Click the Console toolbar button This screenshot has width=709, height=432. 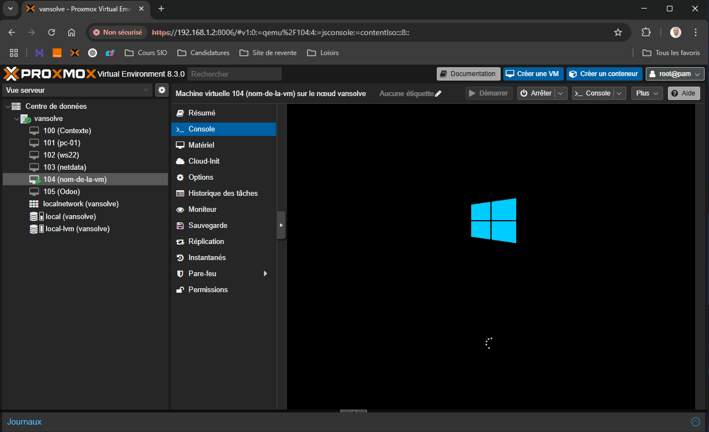593,93
